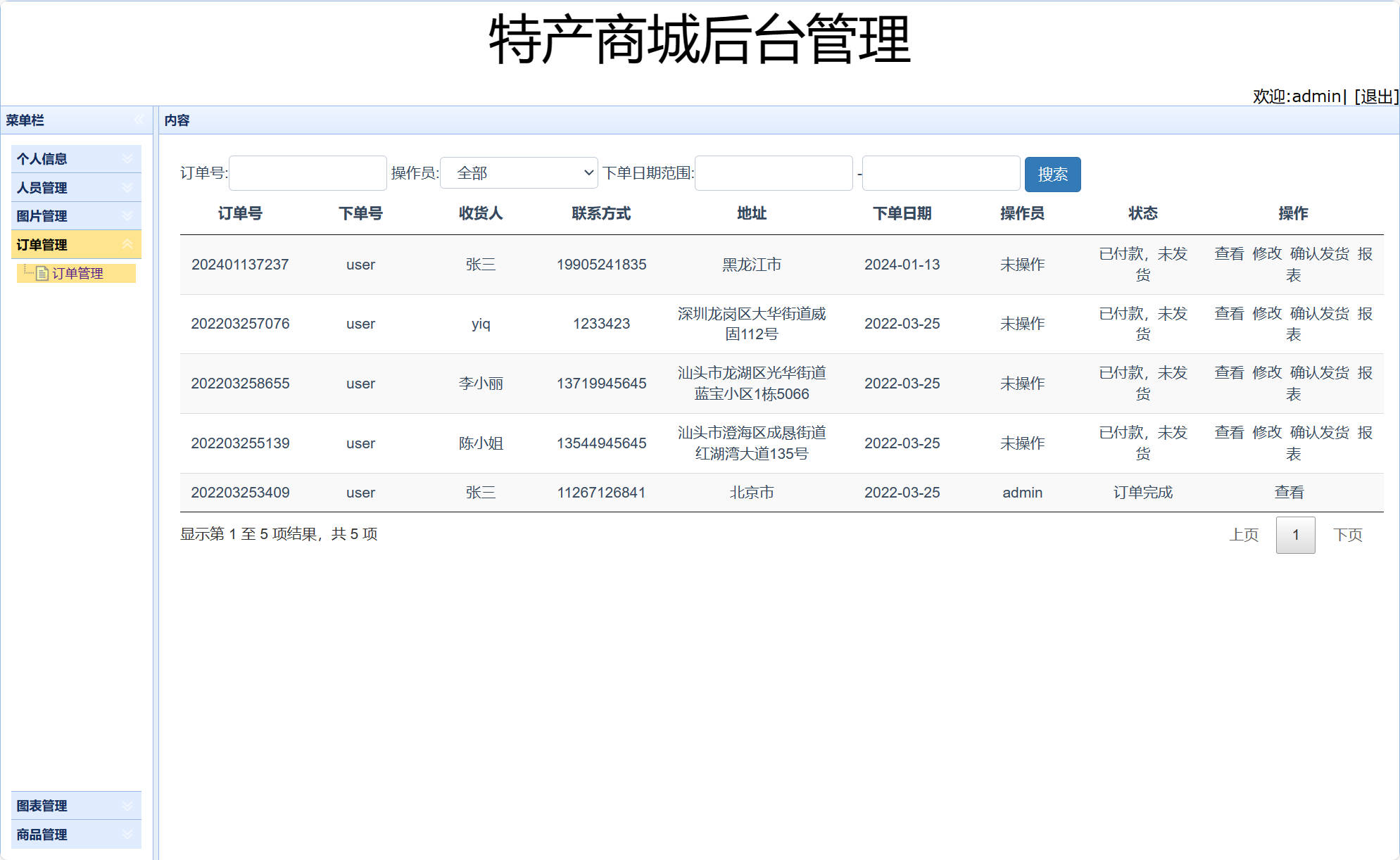Collapse the 菜单栏 sidebar with the « icon

[139, 120]
